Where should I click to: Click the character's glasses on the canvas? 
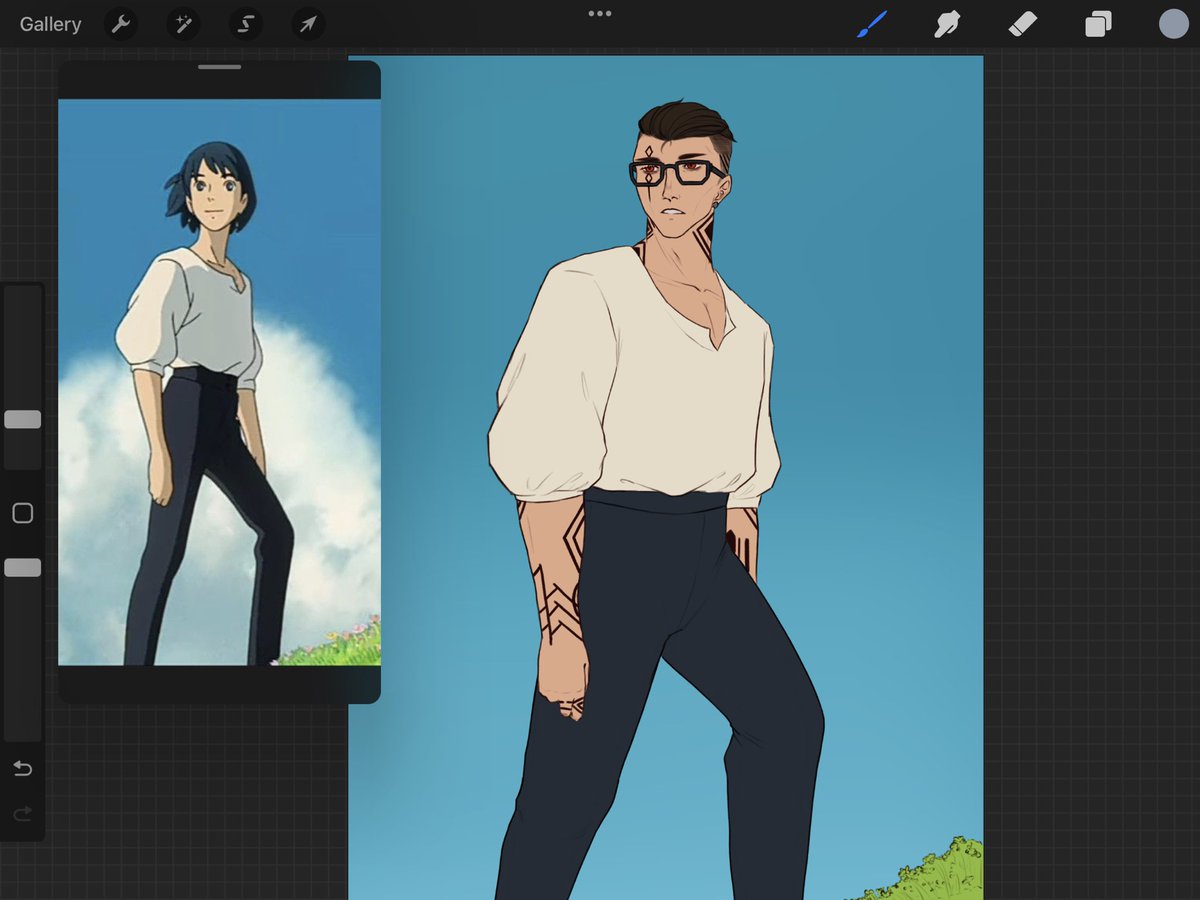coord(676,172)
